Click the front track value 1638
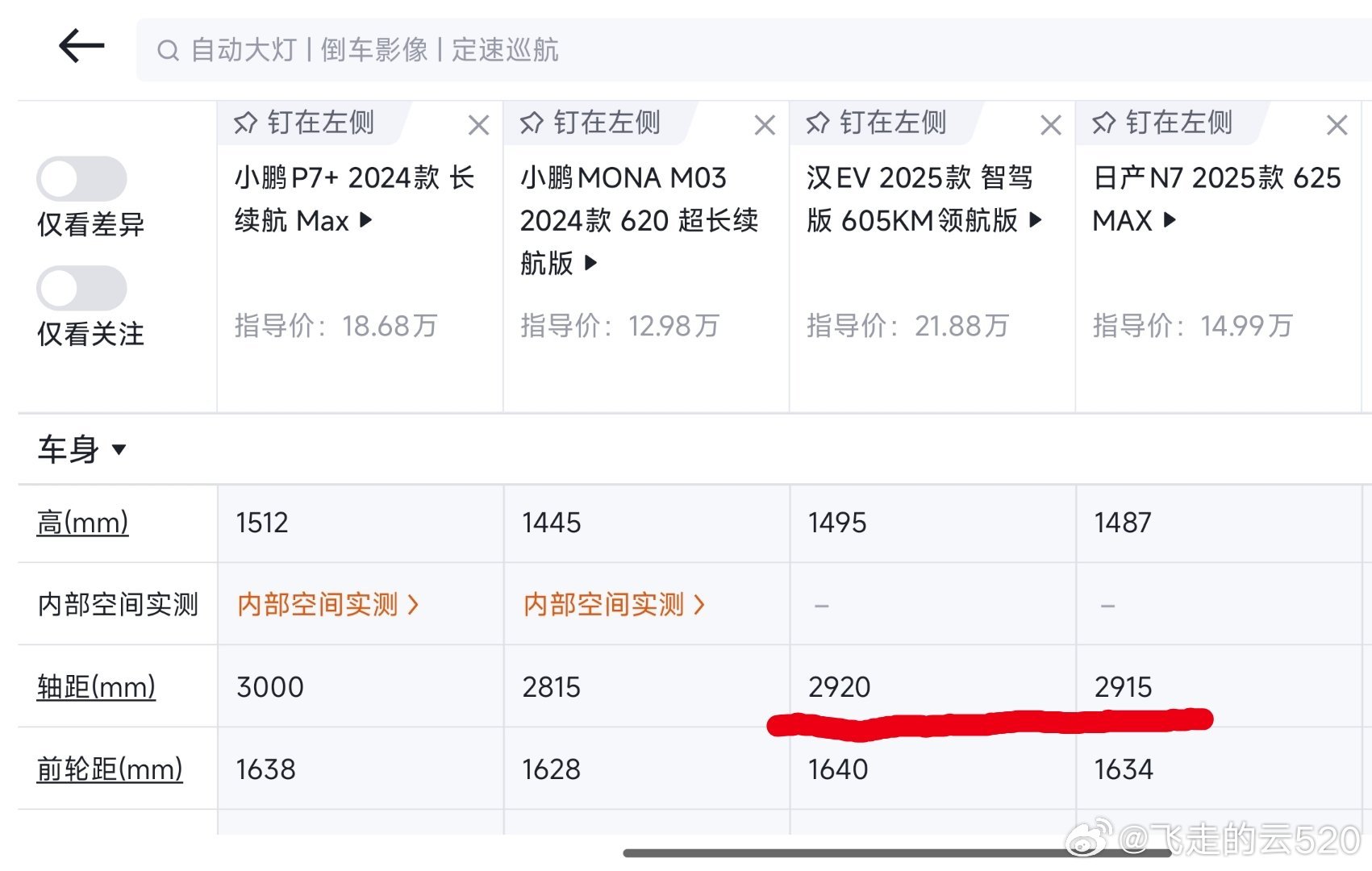1372x871 pixels. [x=265, y=769]
